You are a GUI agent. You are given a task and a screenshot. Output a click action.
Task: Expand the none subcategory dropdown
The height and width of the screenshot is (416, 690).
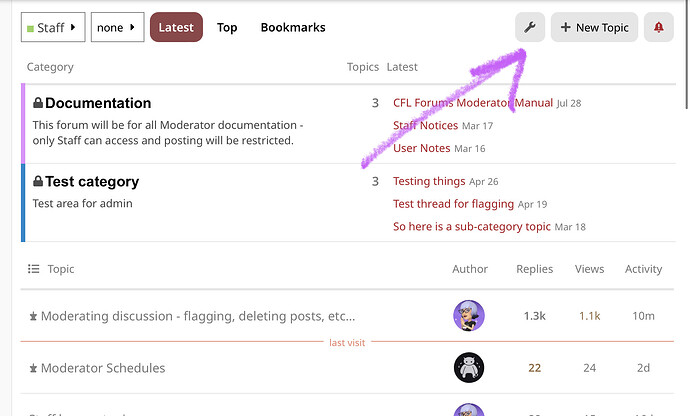click(117, 27)
